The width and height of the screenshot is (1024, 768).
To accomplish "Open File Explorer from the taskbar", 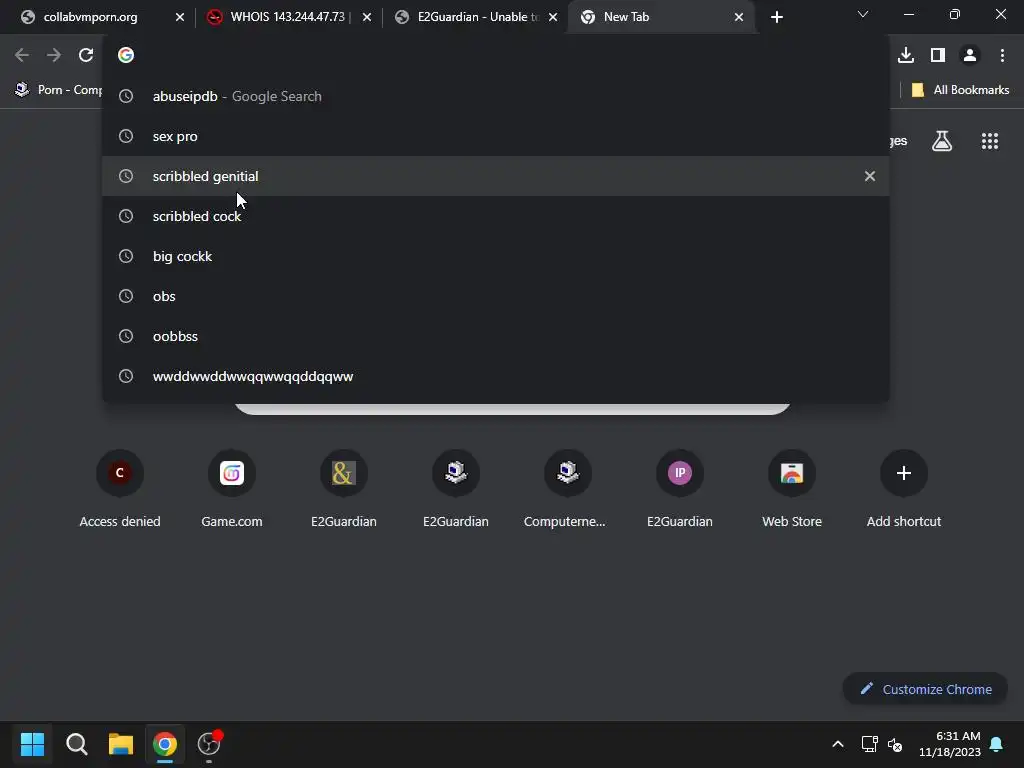I will coord(121,744).
